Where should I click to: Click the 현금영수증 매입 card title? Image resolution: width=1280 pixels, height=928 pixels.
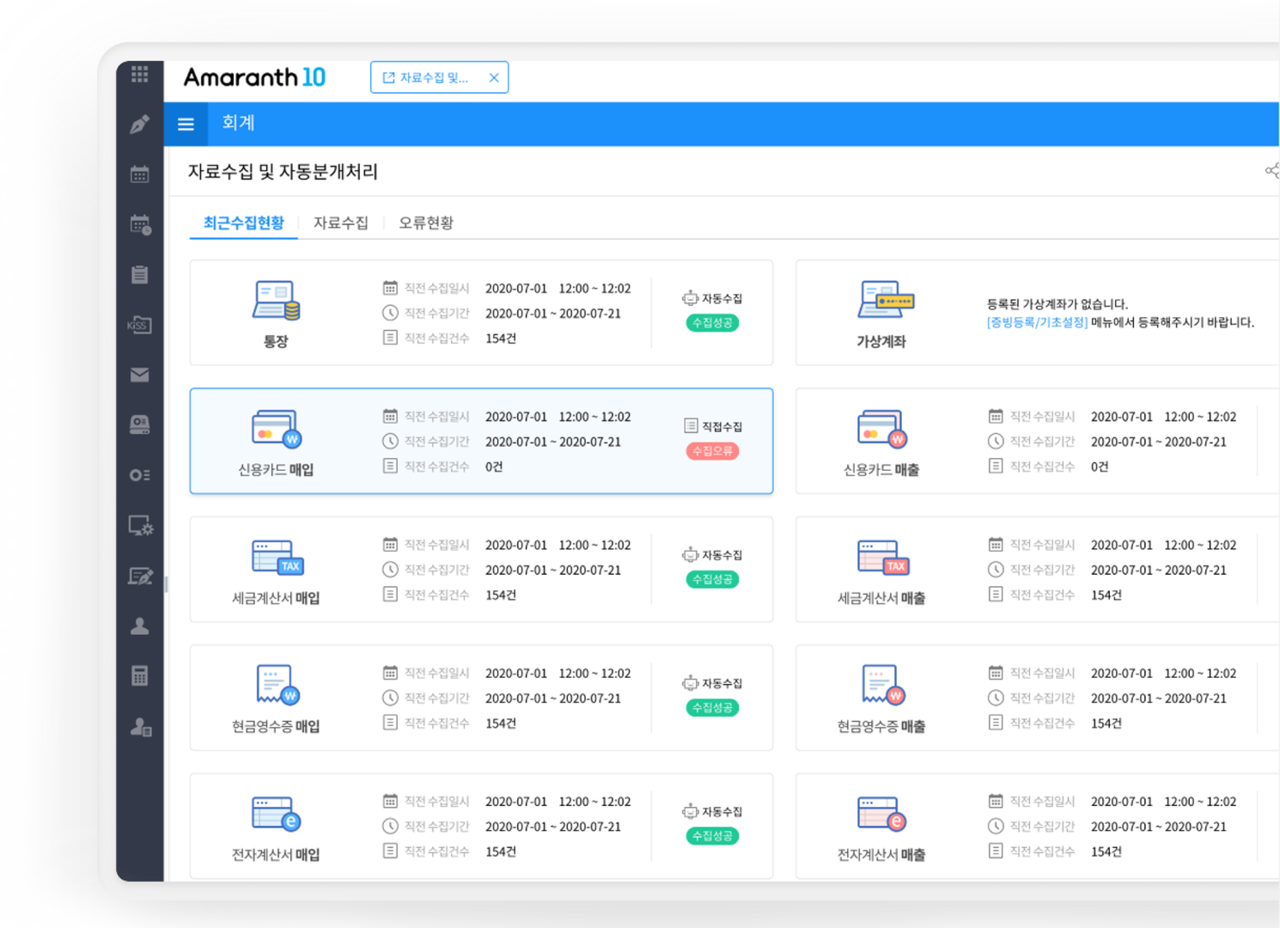[275, 726]
